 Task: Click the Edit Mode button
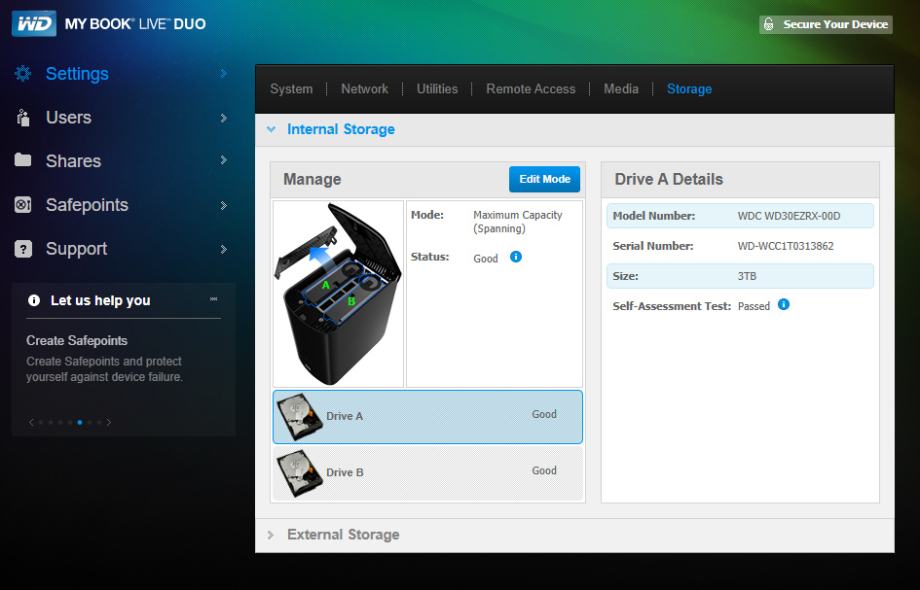point(544,179)
